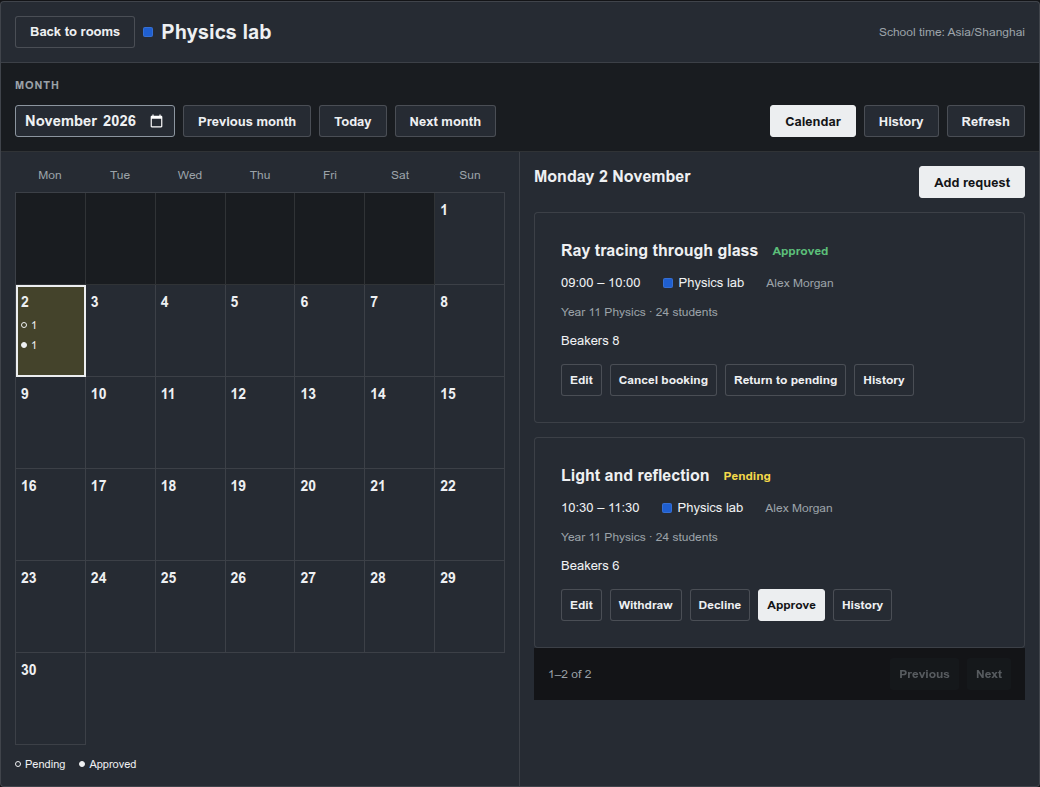This screenshot has height=787, width=1040.
Task: Refresh the room calendar
Action: tap(986, 121)
